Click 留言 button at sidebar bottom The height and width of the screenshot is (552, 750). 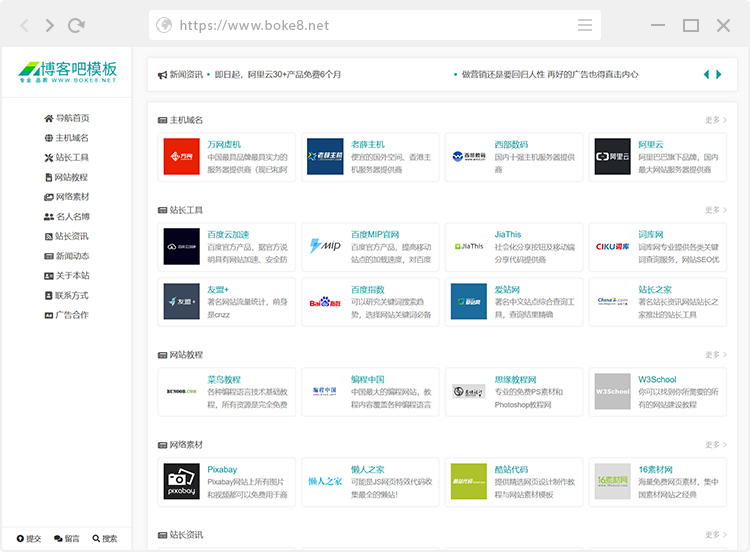pyautogui.click(x=66, y=539)
